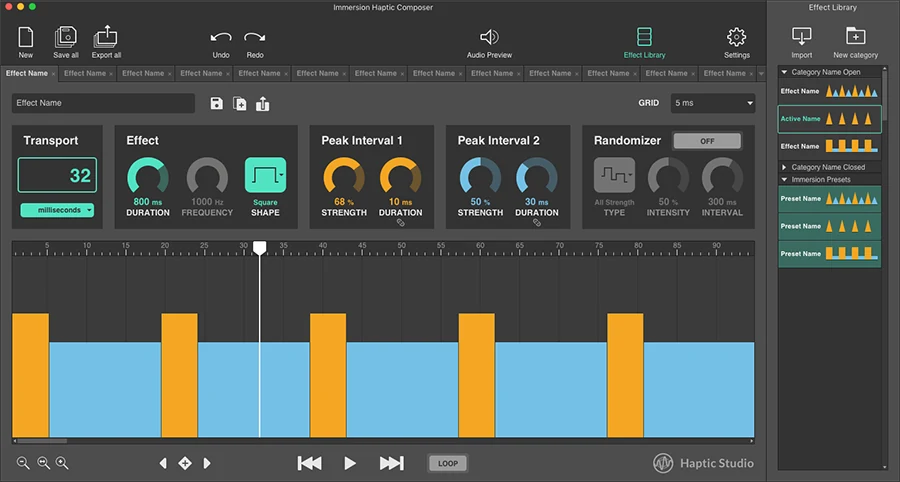The image size is (900, 482).
Task: Click the Redo arrow icon
Action: tap(254, 38)
